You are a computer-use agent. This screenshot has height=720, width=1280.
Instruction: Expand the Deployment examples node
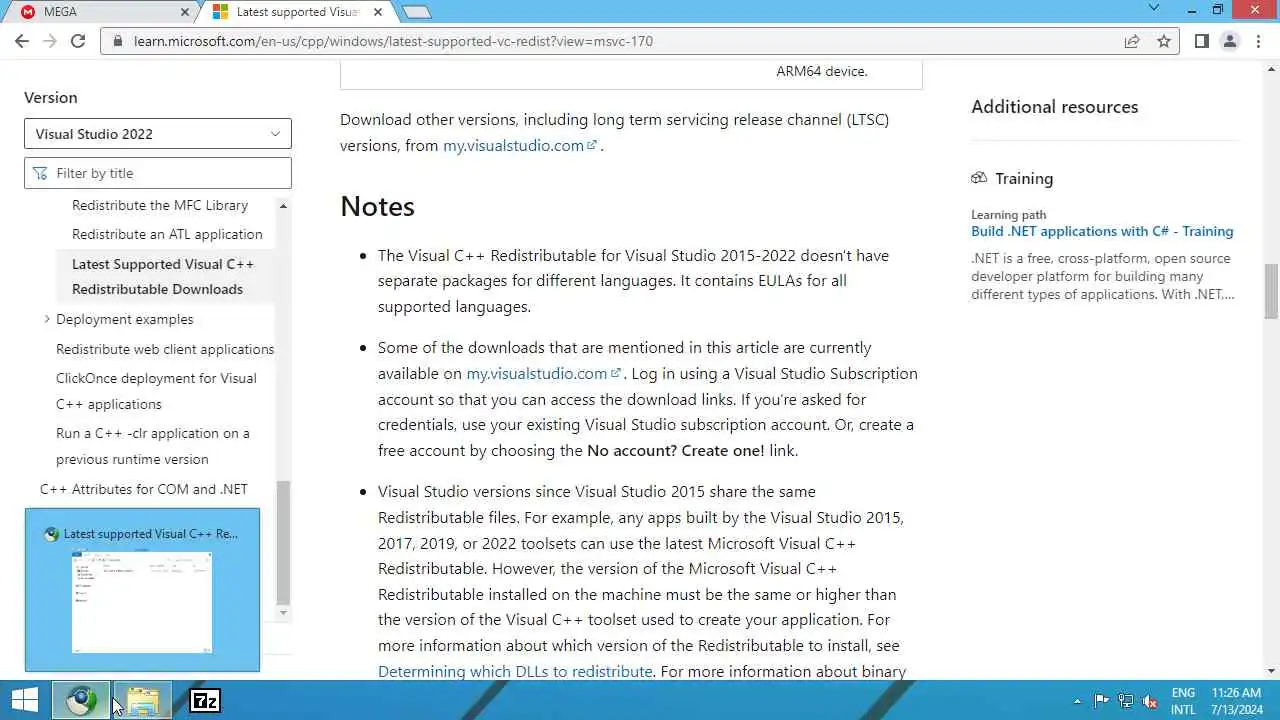point(47,319)
